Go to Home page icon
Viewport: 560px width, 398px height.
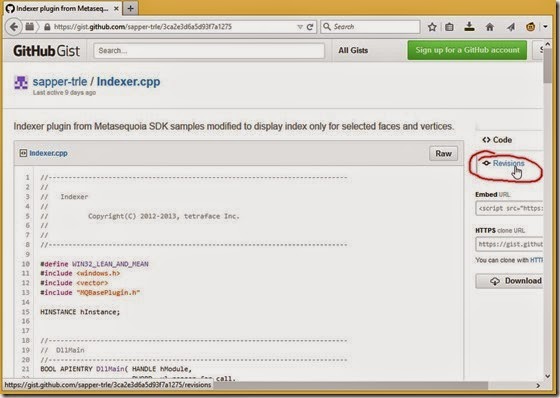pyautogui.click(x=490, y=27)
